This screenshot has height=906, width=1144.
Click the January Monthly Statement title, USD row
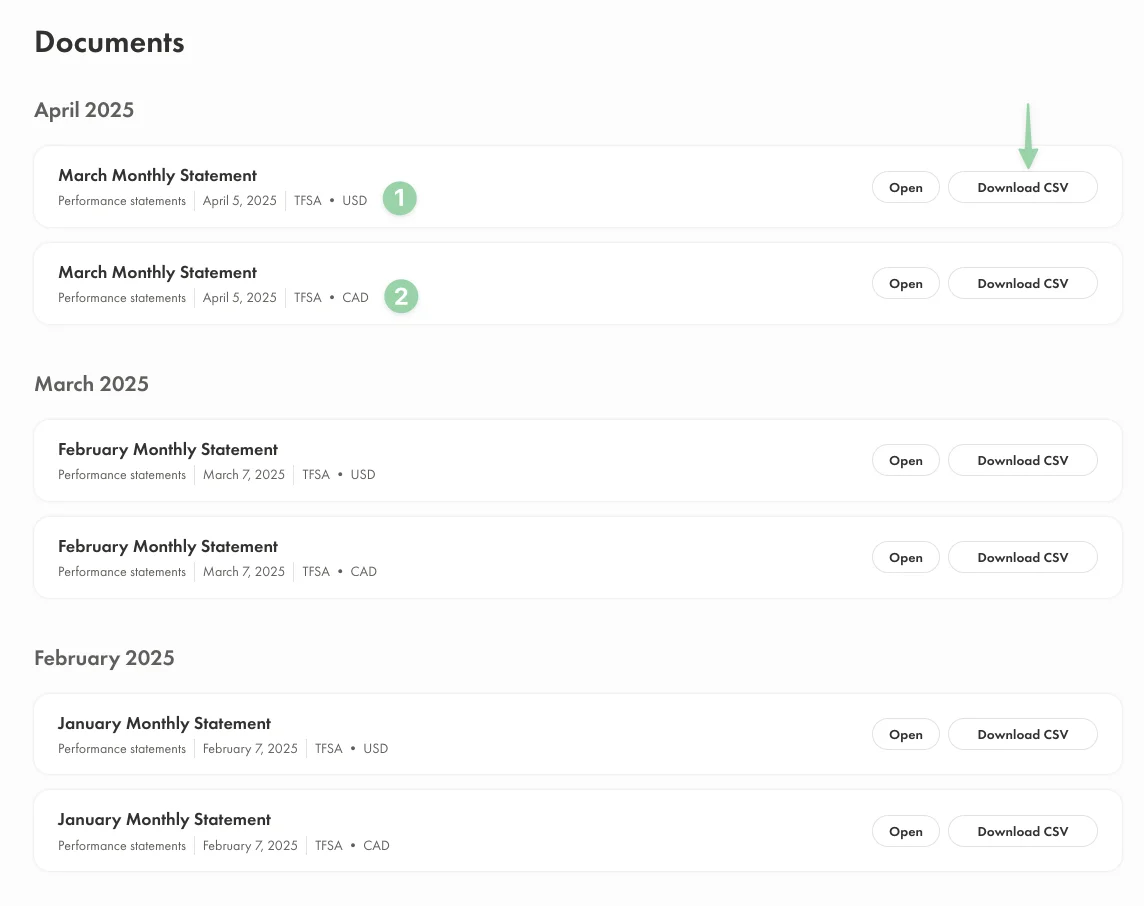point(164,724)
